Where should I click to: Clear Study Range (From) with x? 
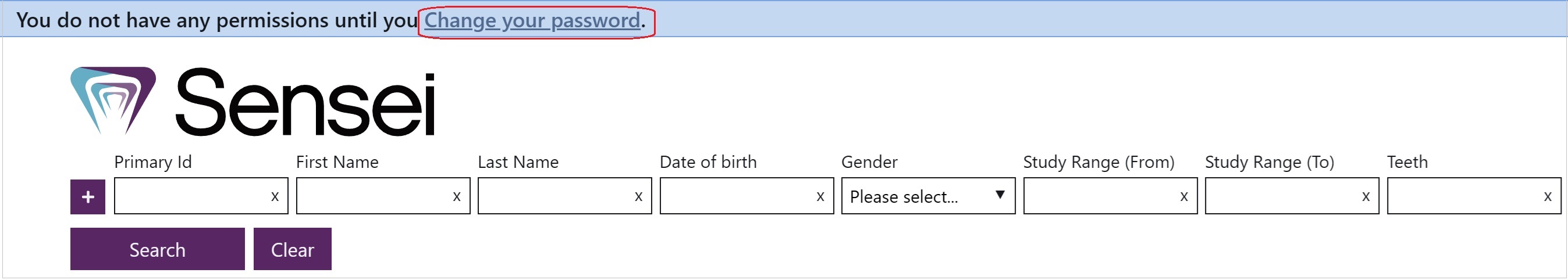pyautogui.click(x=1184, y=197)
